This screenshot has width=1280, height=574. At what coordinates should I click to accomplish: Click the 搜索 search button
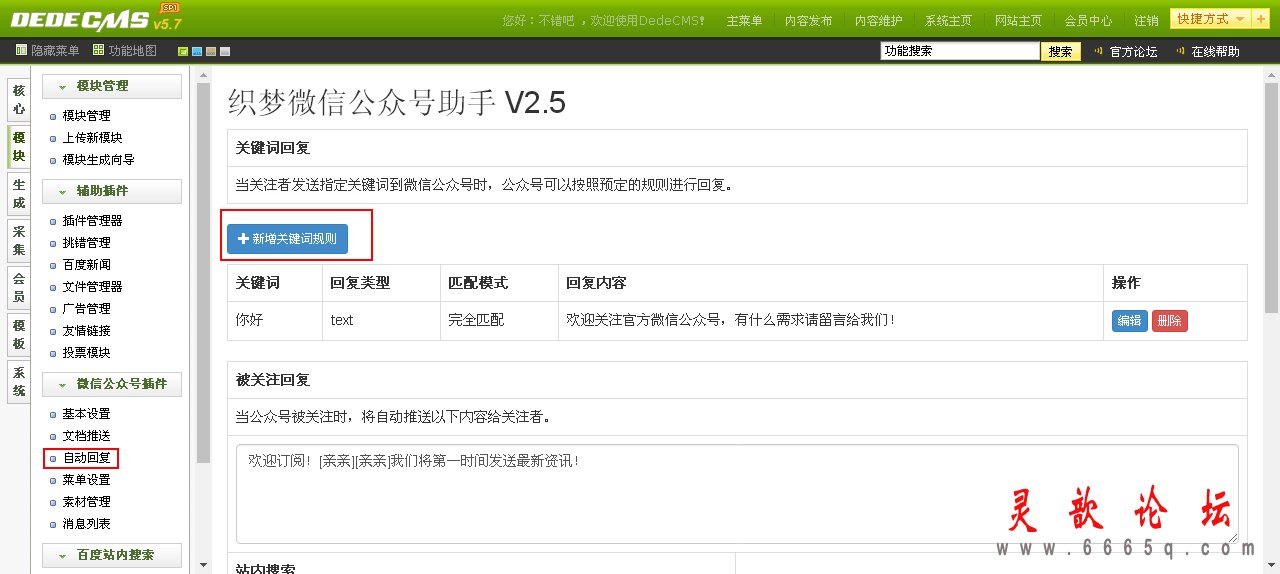pos(1061,52)
